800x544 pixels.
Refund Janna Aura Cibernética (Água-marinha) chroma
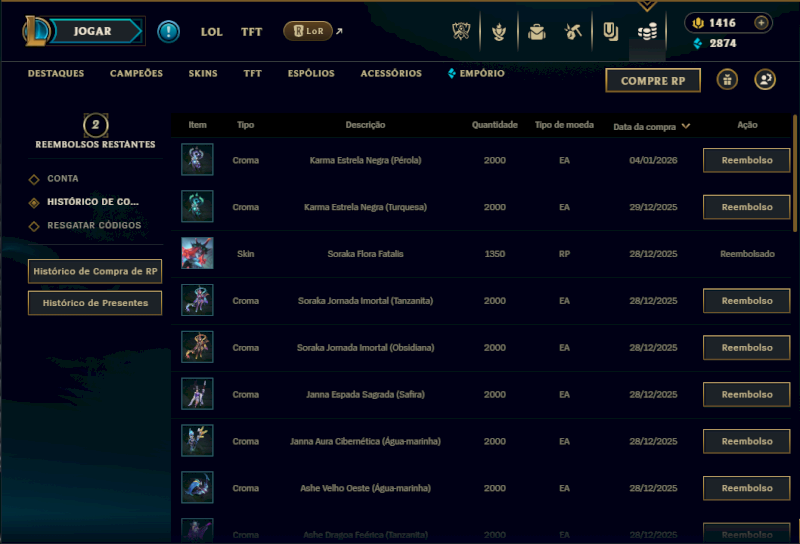pyautogui.click(x=746, y=441)
